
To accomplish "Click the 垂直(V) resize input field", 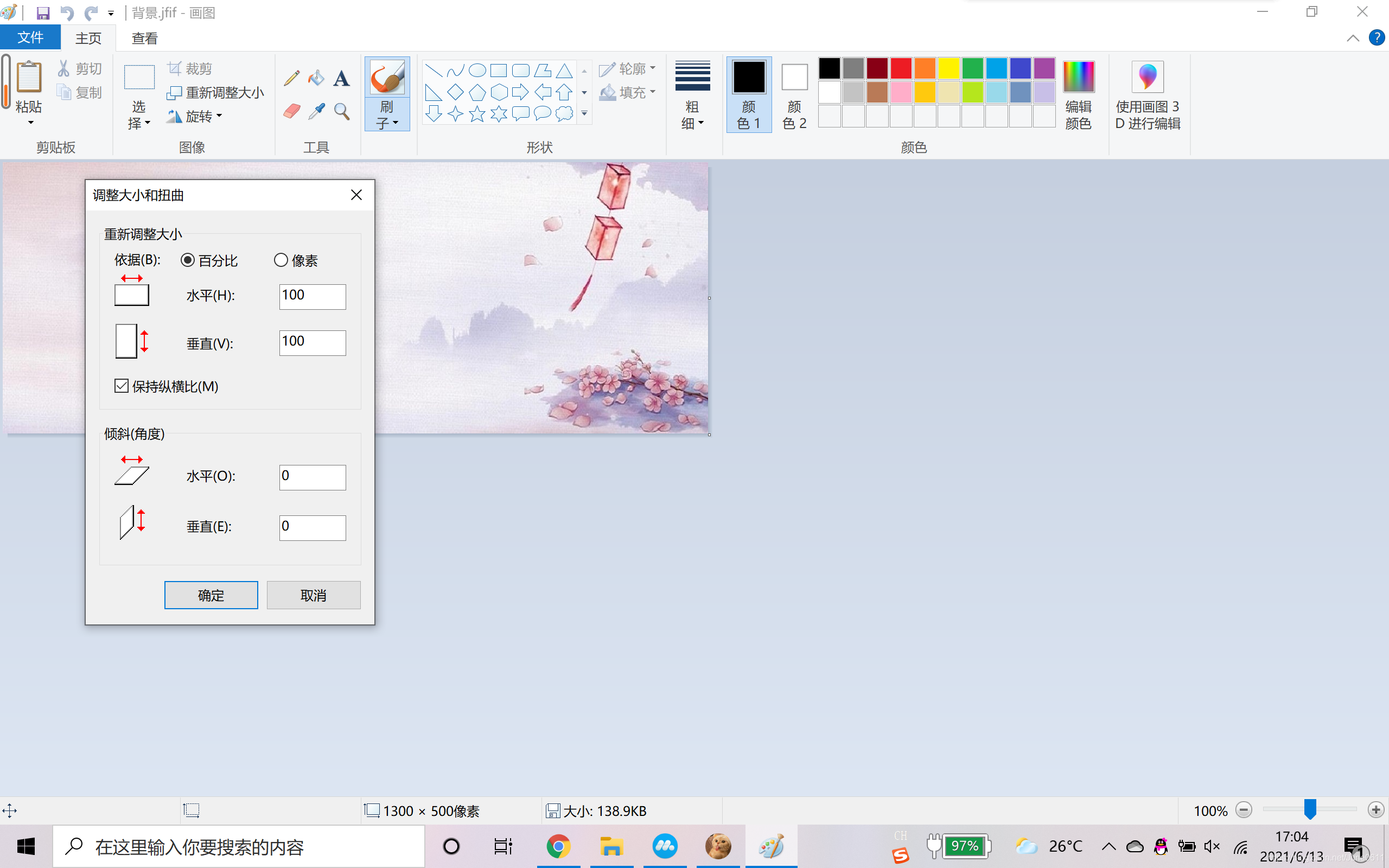I will (x=313, y=343).
